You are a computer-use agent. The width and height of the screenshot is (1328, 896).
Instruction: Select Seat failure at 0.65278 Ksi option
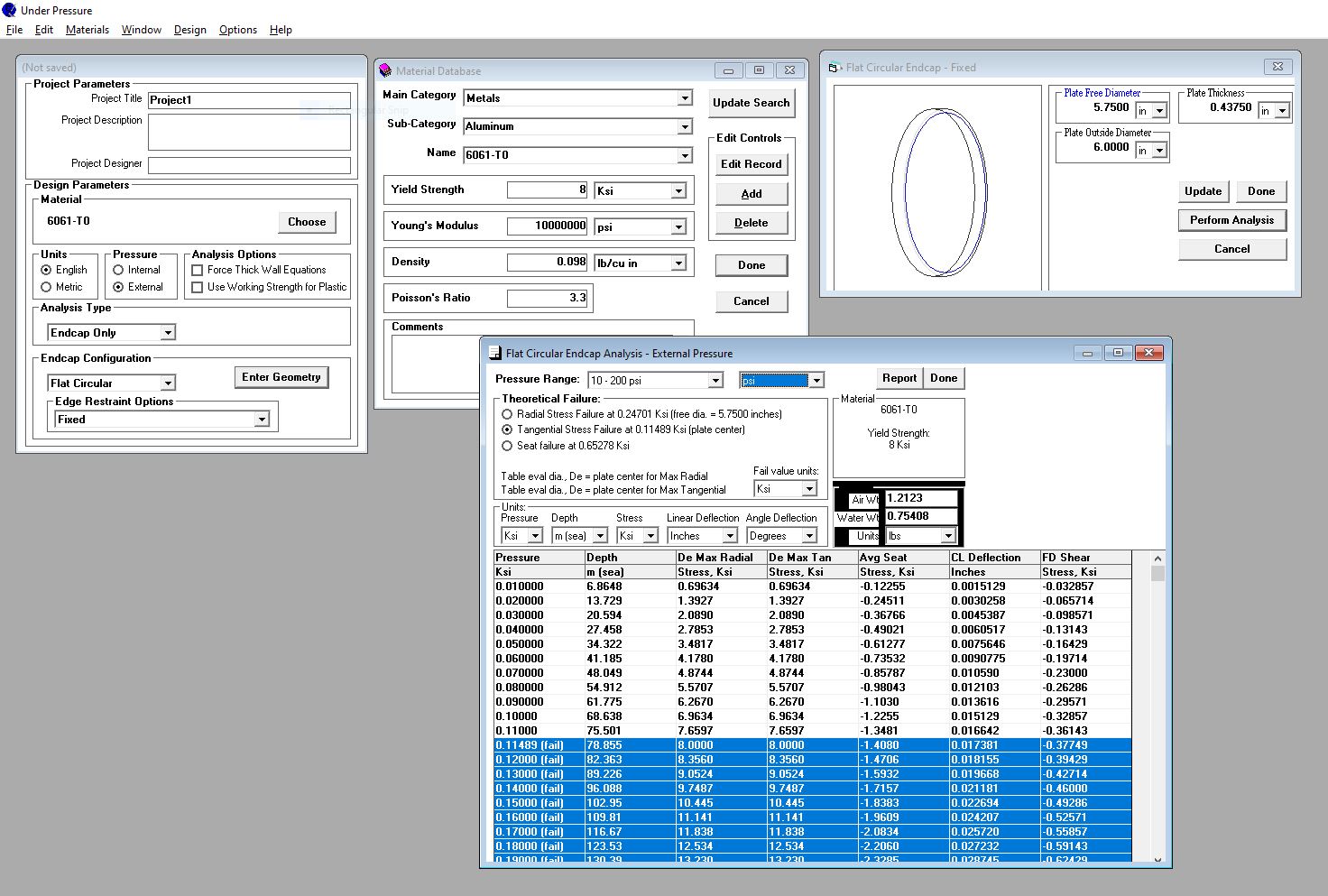point(507,446)
